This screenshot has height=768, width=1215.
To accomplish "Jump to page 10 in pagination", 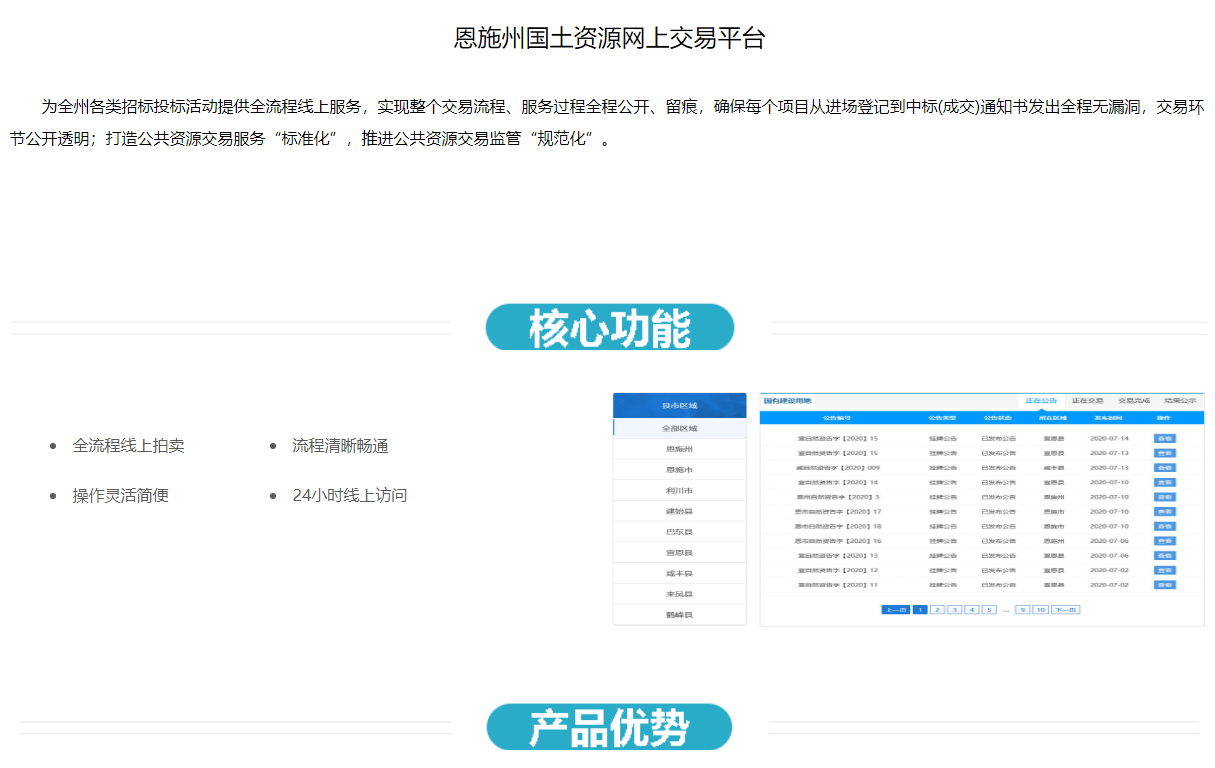I will pyautogui.click(x=1040, y=609).
